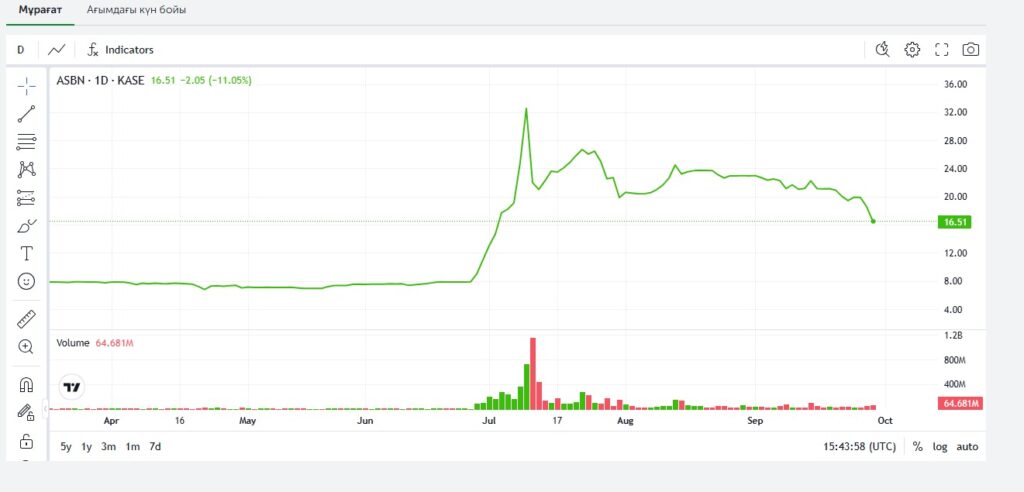Image resolution: width=1024 pixels, height=492 pixels.
Task: Set range to 1m
Action: [x=133, y=447]
